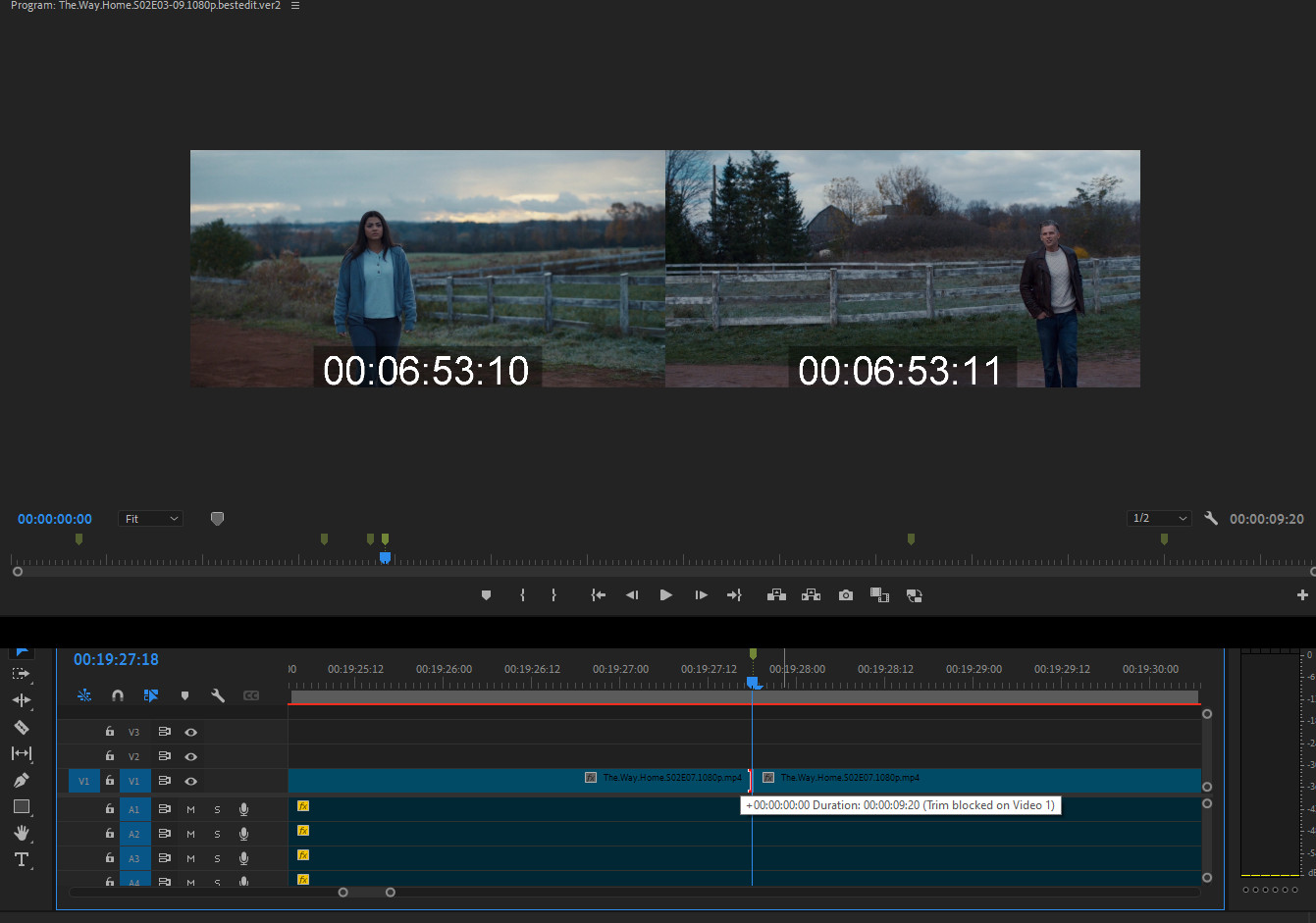Image resolution: width=1316 pixels, height=923 pixels.
Task: Toggle track lock on V3
Action: coord(110,732)
